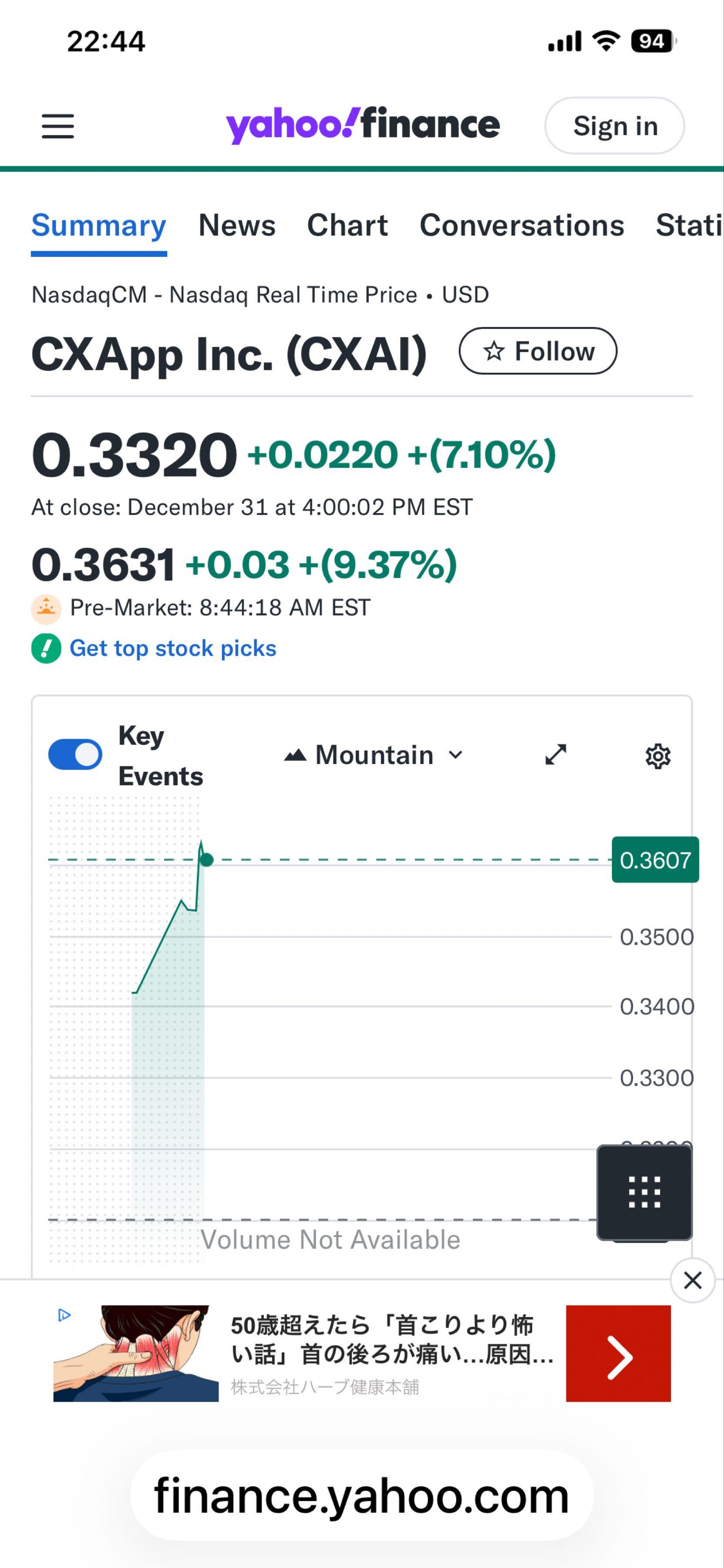Switch to the Chart tab
This screenshot has height=1568, width=724.
[347, 225]
